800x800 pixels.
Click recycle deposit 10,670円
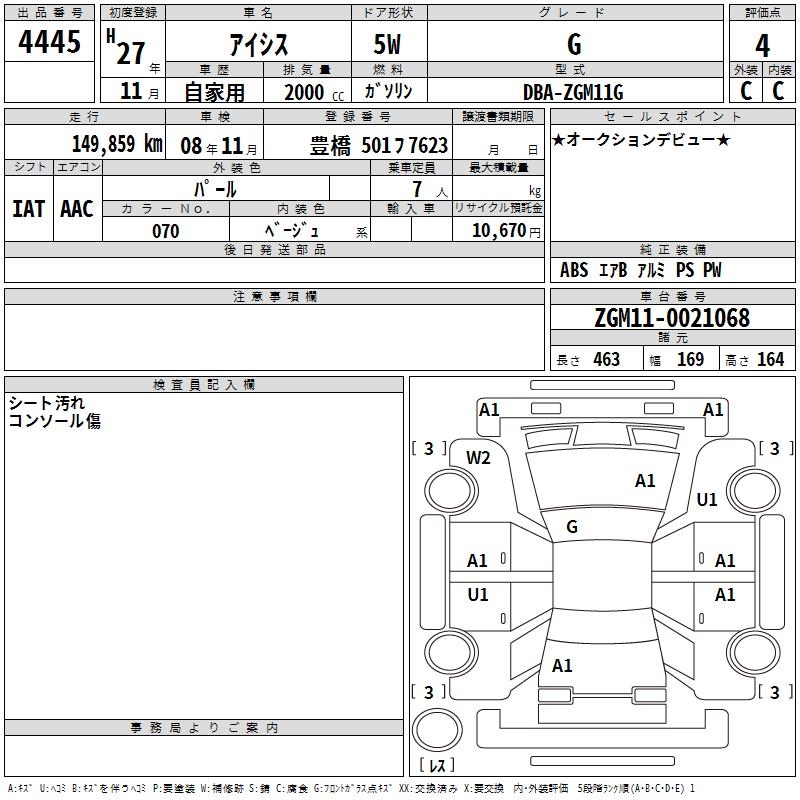(506, 231)
